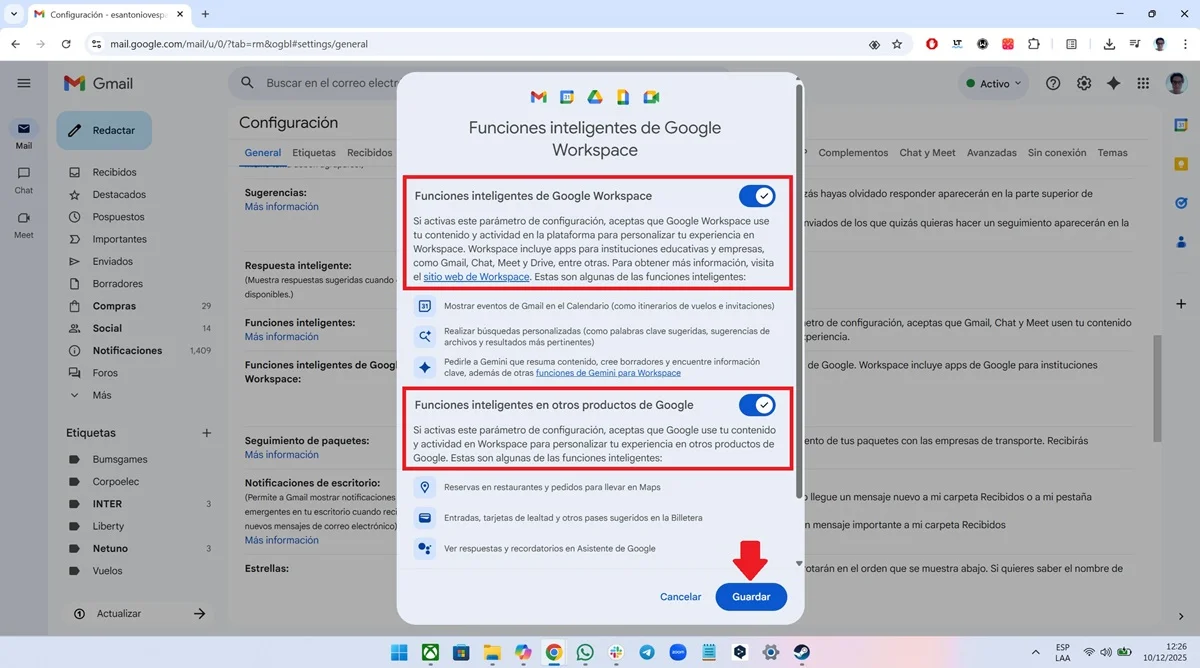The height and width of the screenshot is (668, 1200).
Task: Open Más información under Seguimiento de paquetes
Action: [x=281, y=455]
